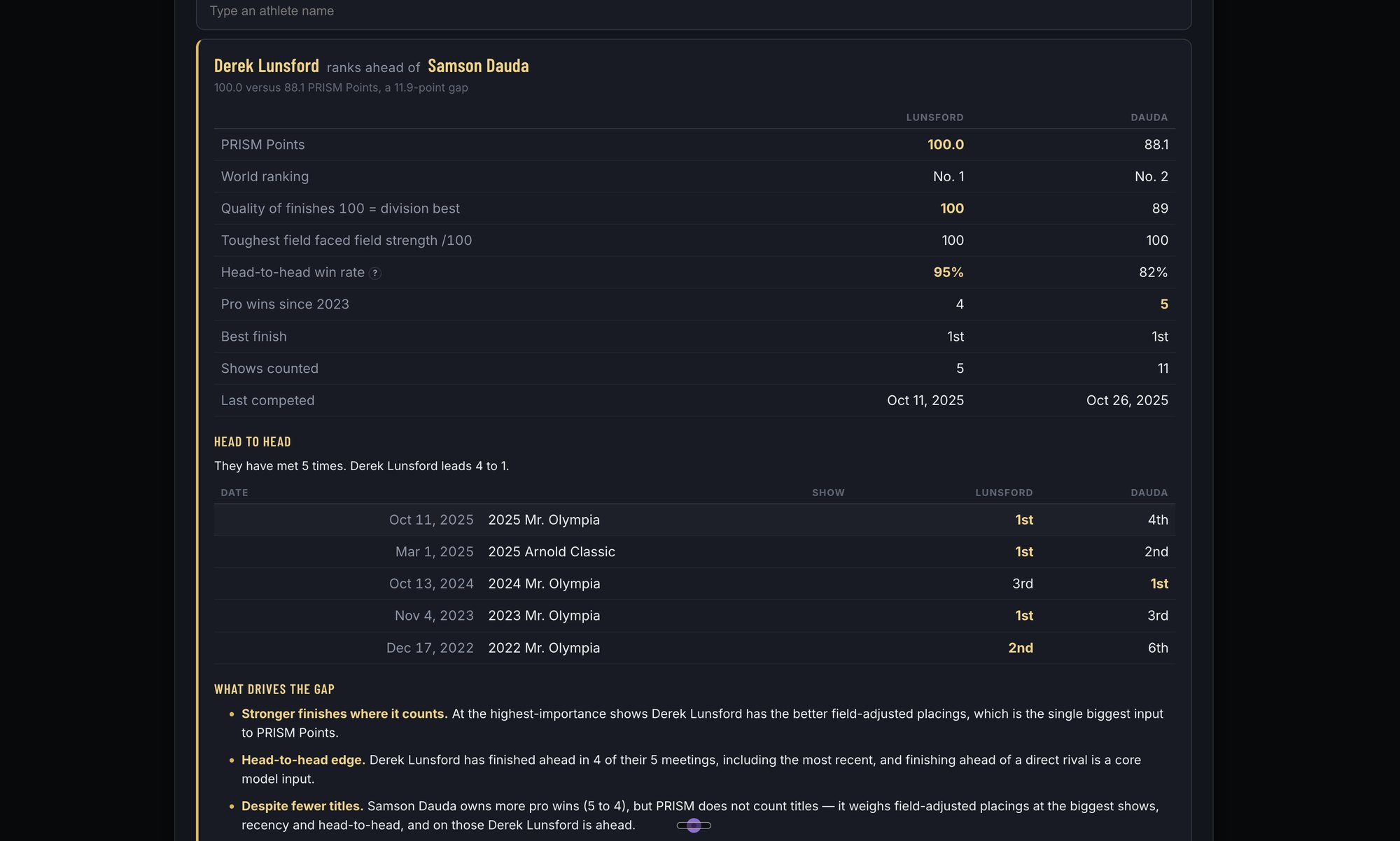
Task: Click the 'WHAT DRIVES THE GAP' heading
Action: click(274, 690)
